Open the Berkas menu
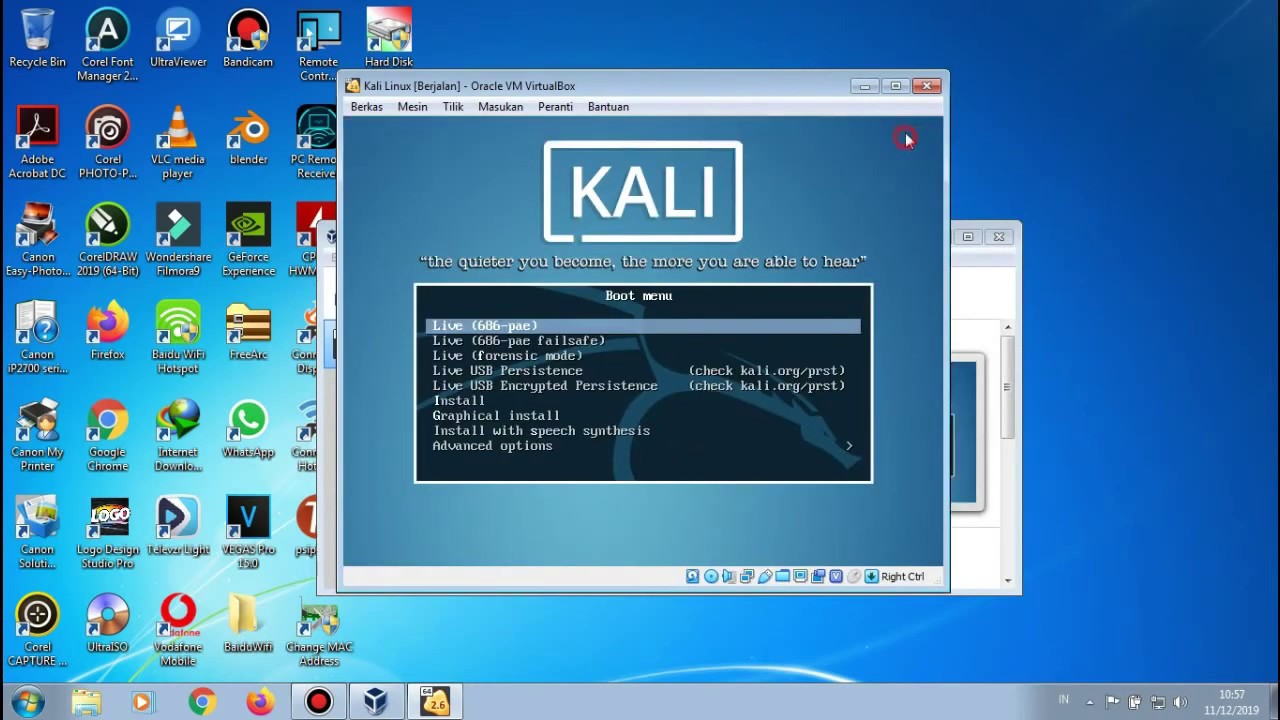The image size is (1280, 720). pyautogui.click(x=366, y=107)
